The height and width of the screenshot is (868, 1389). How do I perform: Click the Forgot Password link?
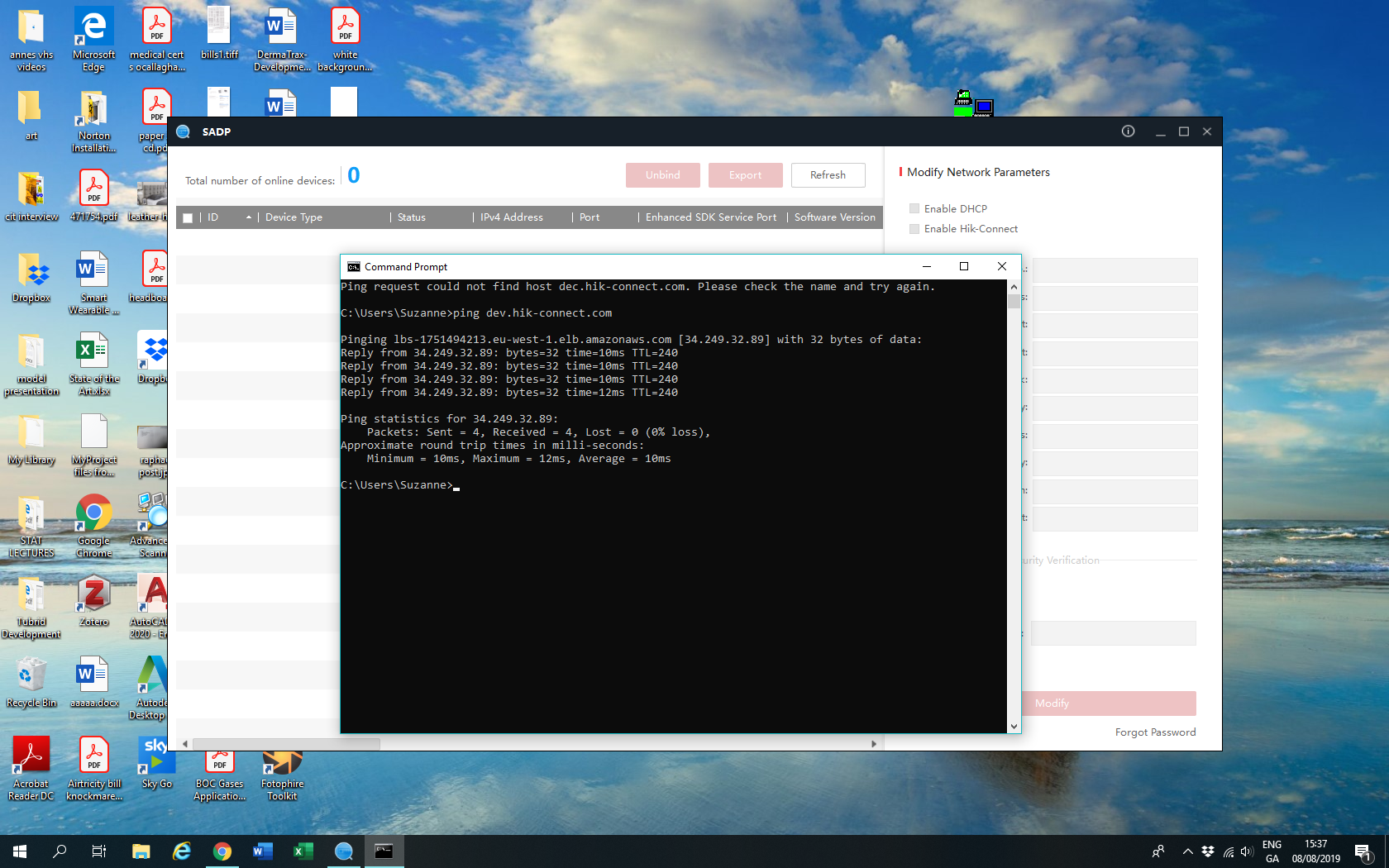[x=1154, y=732]
